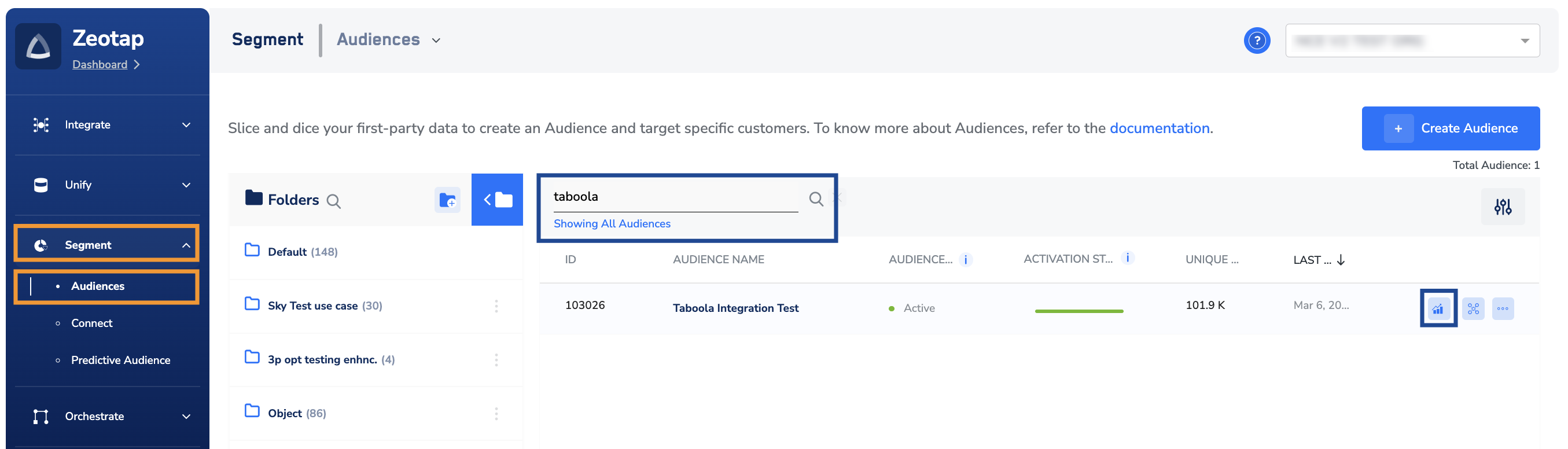Screen dimensions: 1568x449
Task: Open the new folder icon
Action: [x=447, y=200]
